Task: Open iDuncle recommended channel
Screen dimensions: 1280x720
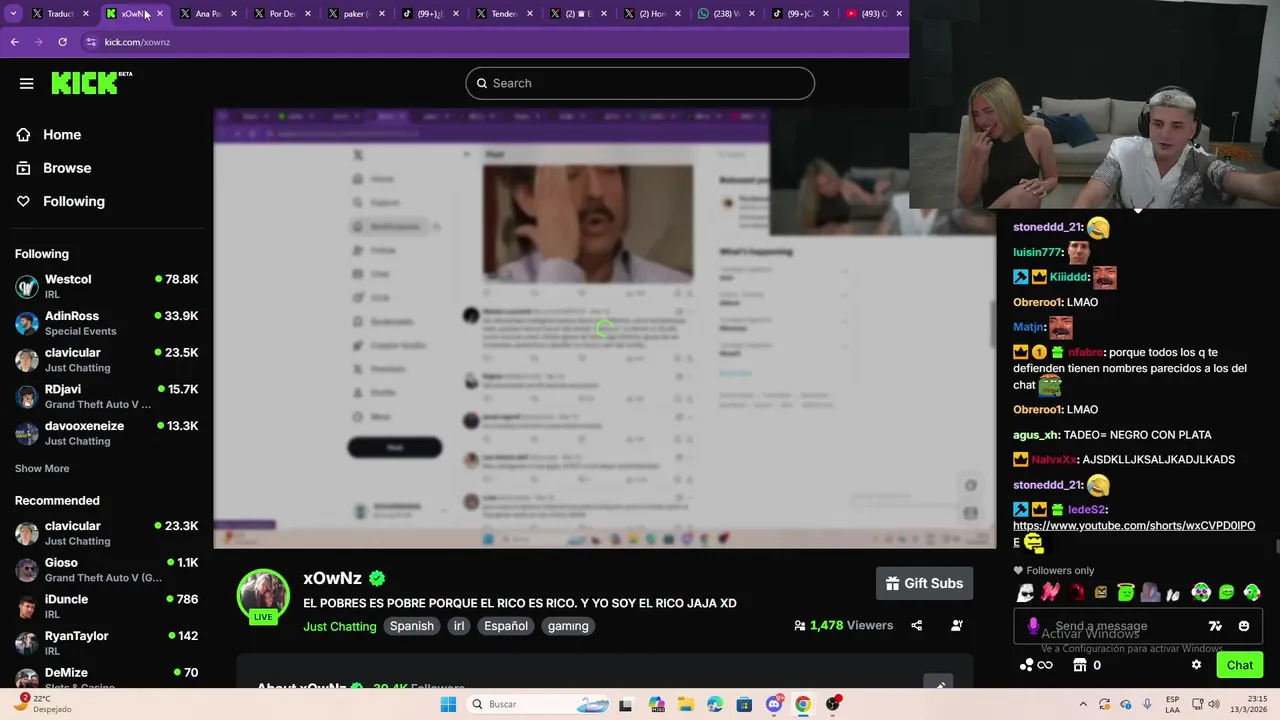Action: (106, 606)
